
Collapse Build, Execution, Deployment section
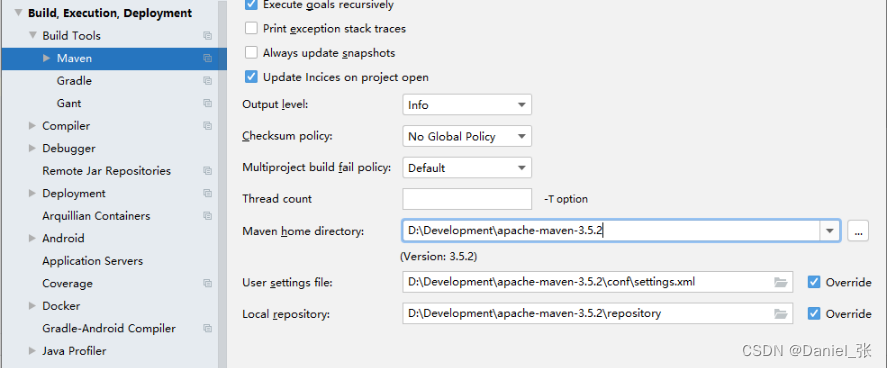tap(18, 13)
